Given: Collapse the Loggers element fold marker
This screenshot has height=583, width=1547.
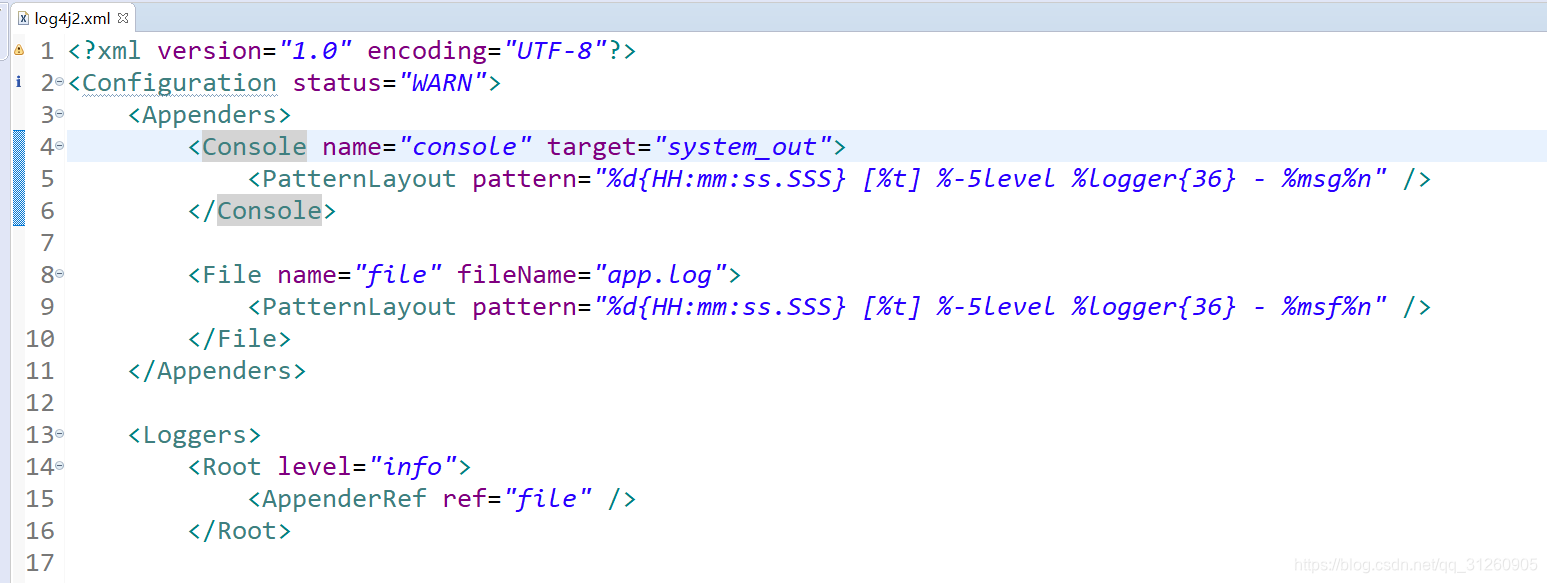Looking at the screenshot, I should click(59, 434).
